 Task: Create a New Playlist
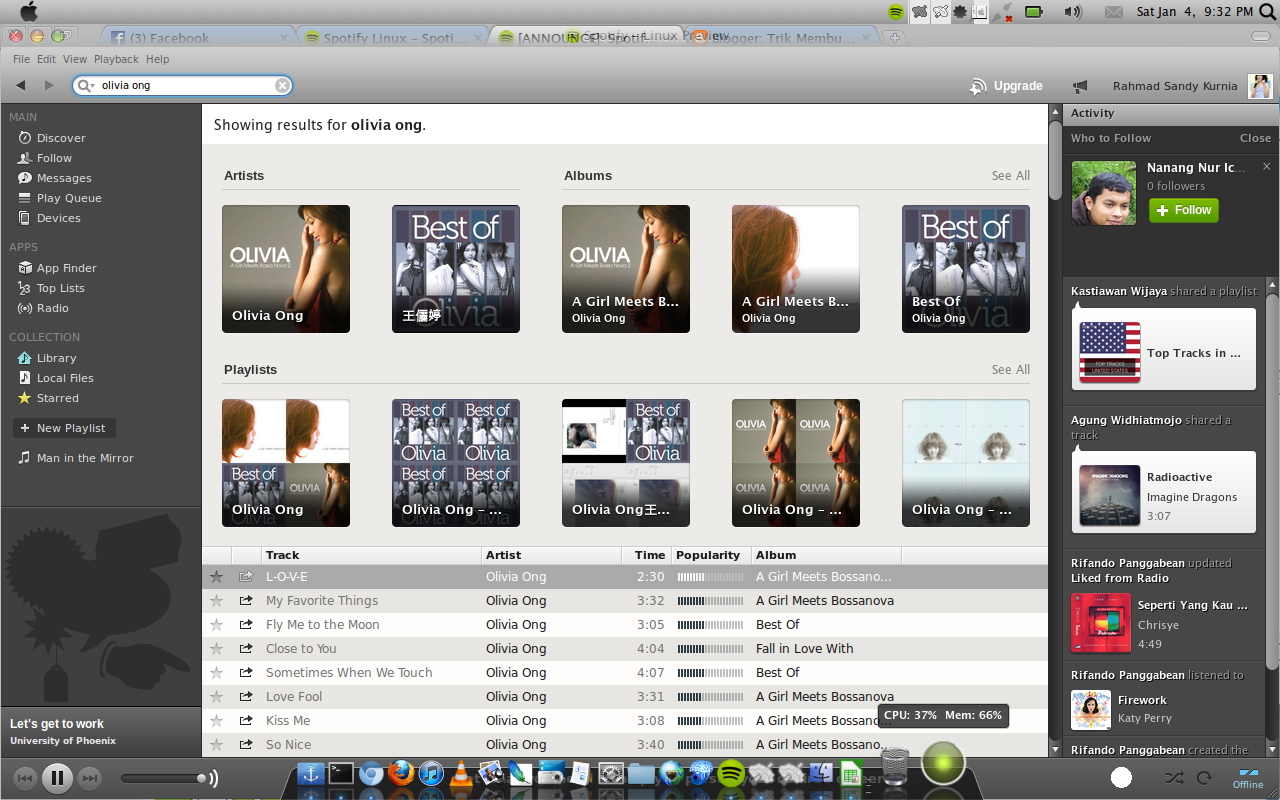[x=64, y=428]
